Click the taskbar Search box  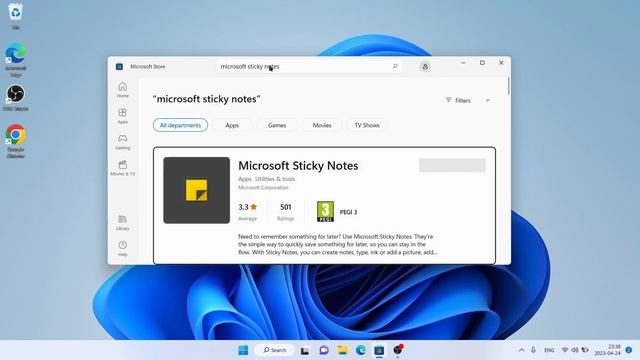pos(274,350)
